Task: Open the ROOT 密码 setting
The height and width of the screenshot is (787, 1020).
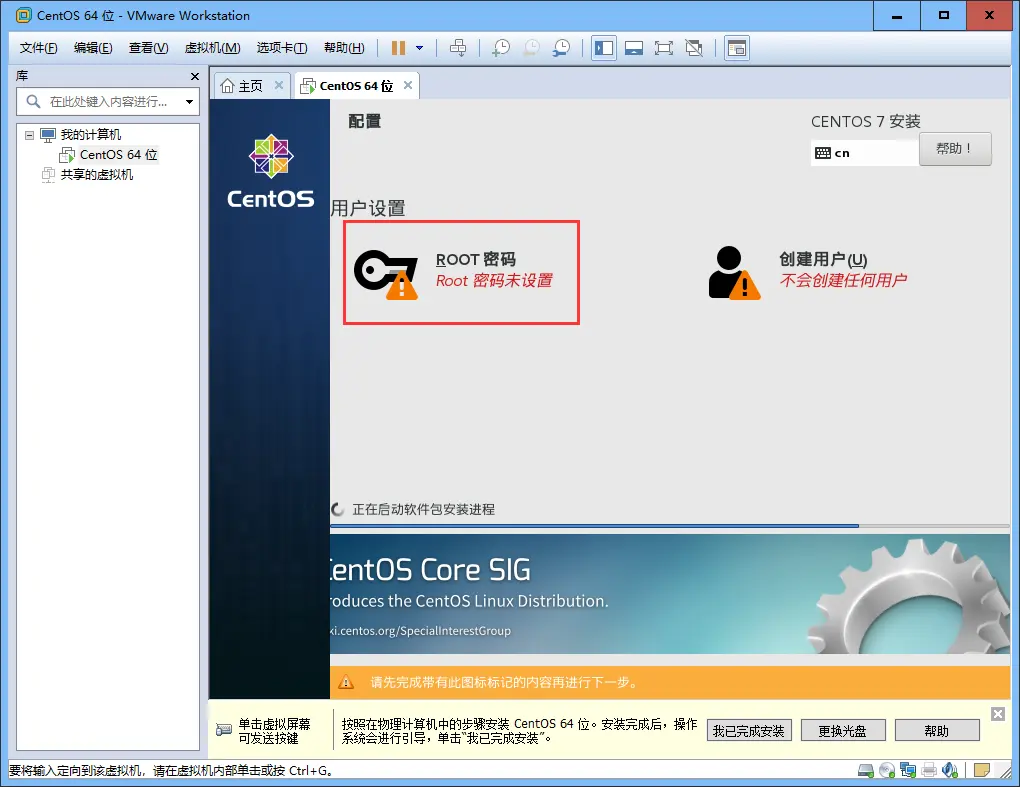Action: click(461, 273)
